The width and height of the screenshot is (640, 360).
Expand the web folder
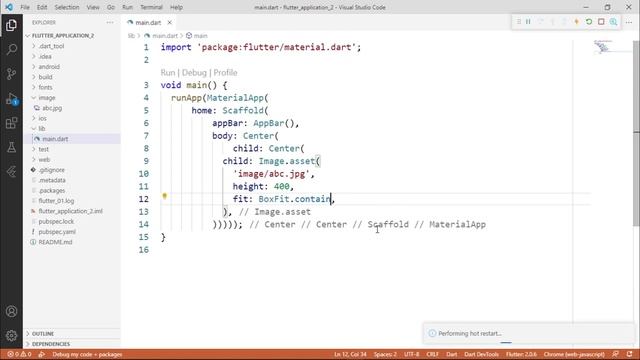pos(44,160)
